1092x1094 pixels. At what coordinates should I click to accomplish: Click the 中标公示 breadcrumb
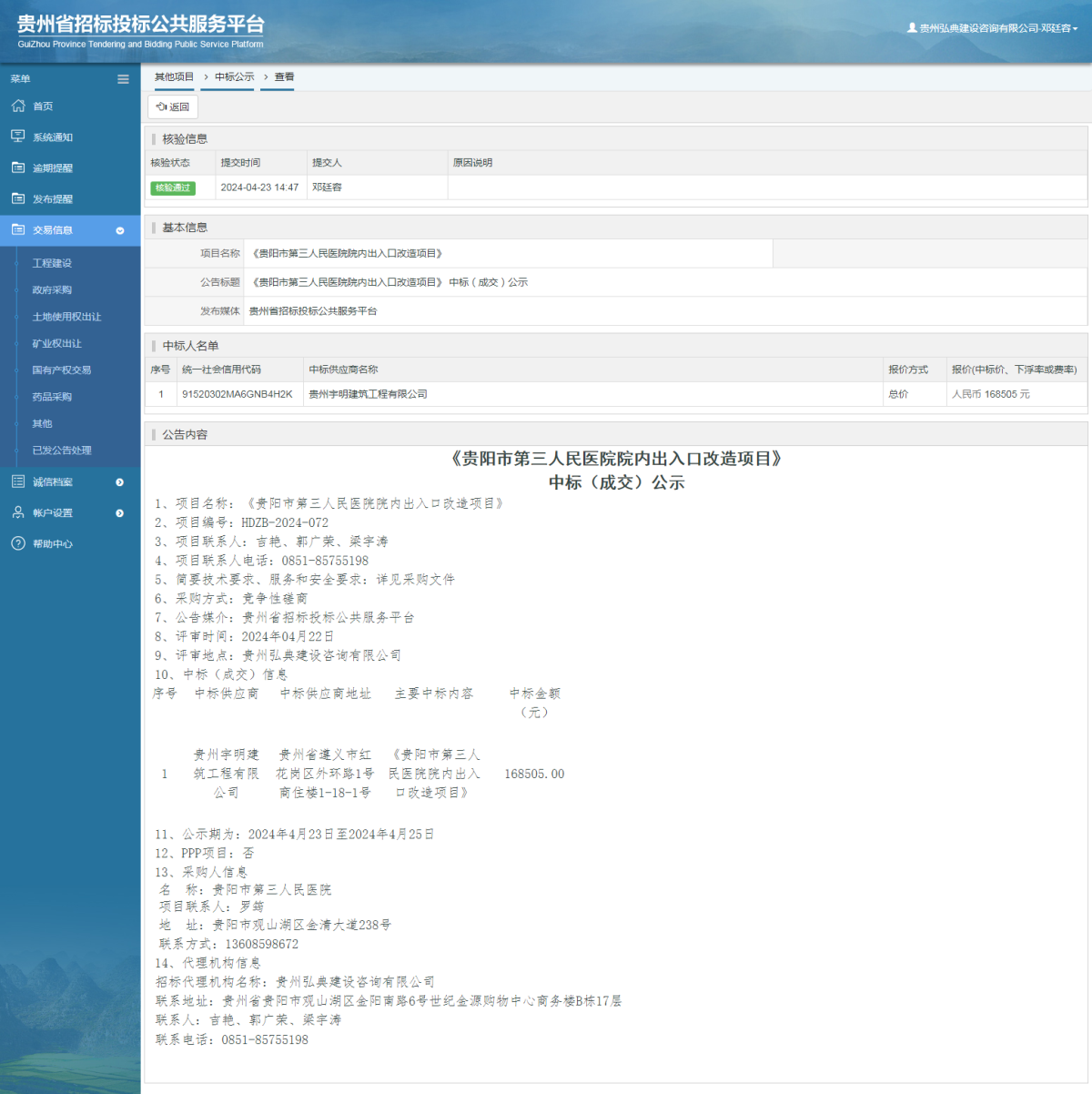pyautogui.click(x=235, y=77)
